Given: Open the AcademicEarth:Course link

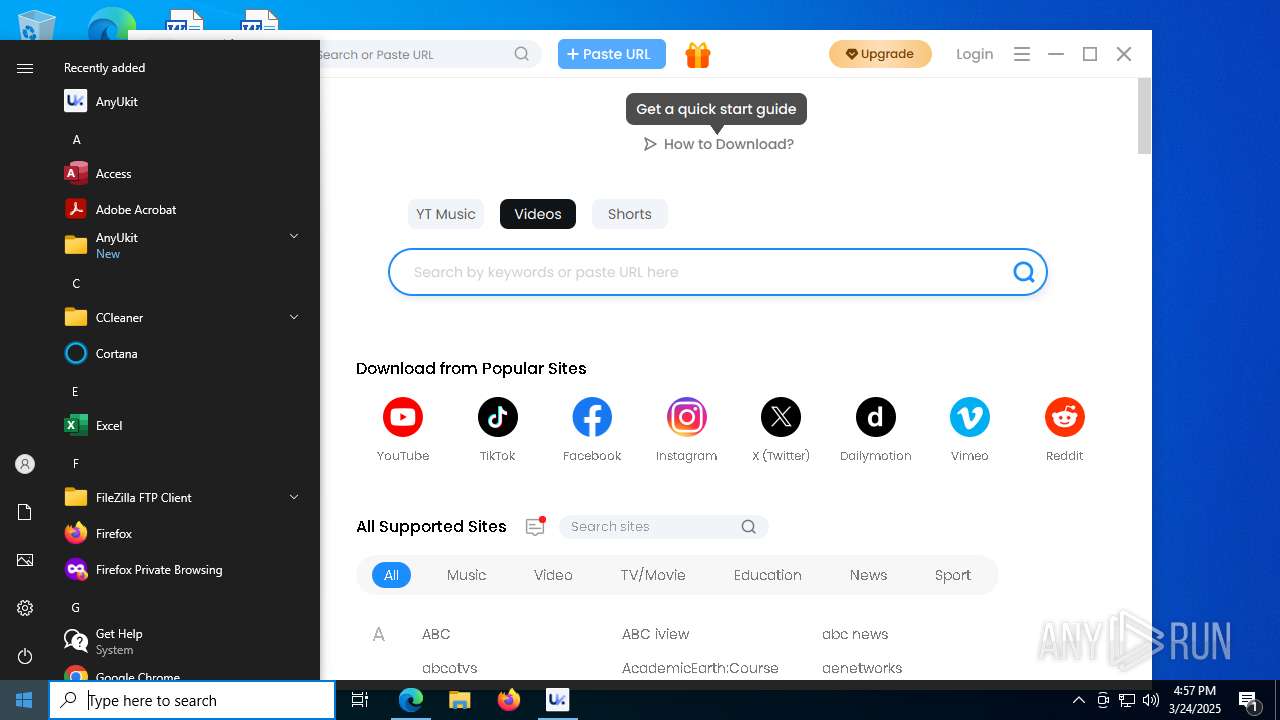Looking at the screenshot, I should click(x=700, y=668).
